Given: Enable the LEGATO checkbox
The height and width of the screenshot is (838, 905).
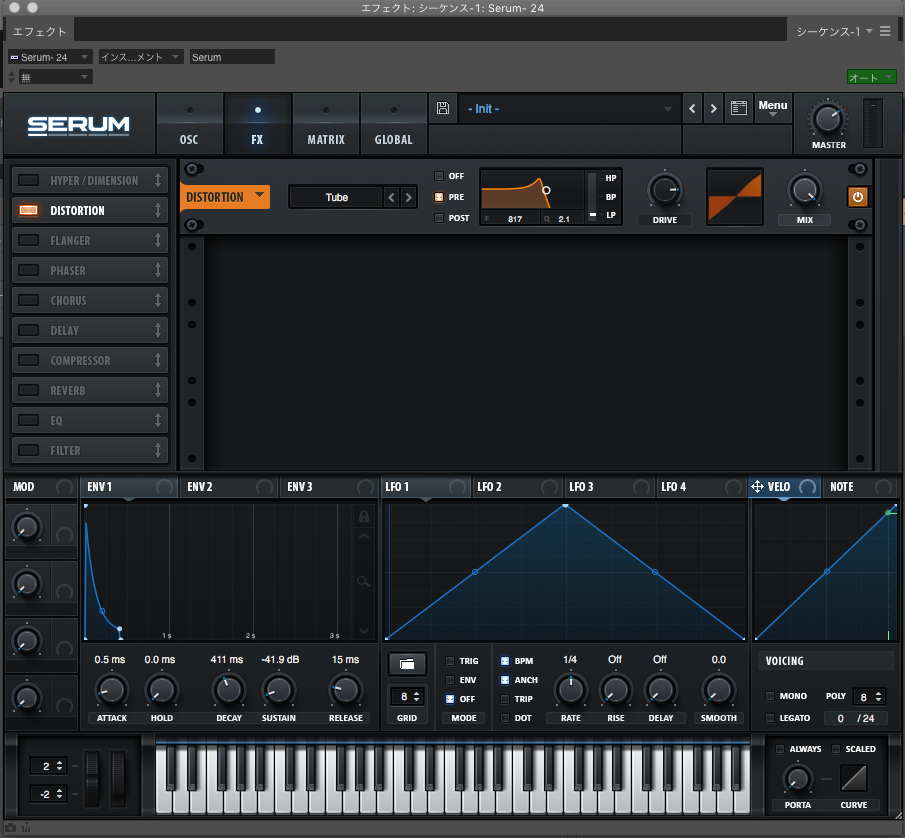Looking at the screenshot, I should click(770, 718).
